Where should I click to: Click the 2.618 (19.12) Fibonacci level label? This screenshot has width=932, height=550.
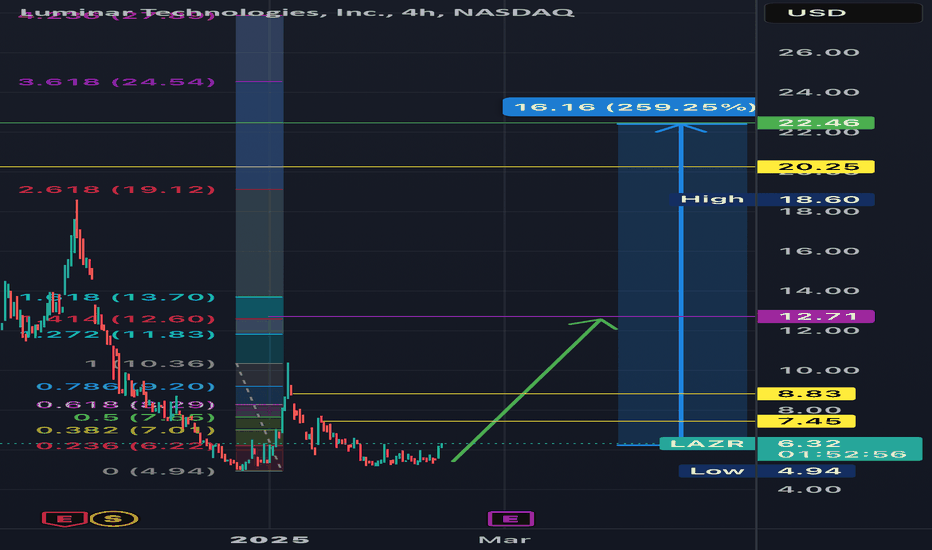pos(116,190)
